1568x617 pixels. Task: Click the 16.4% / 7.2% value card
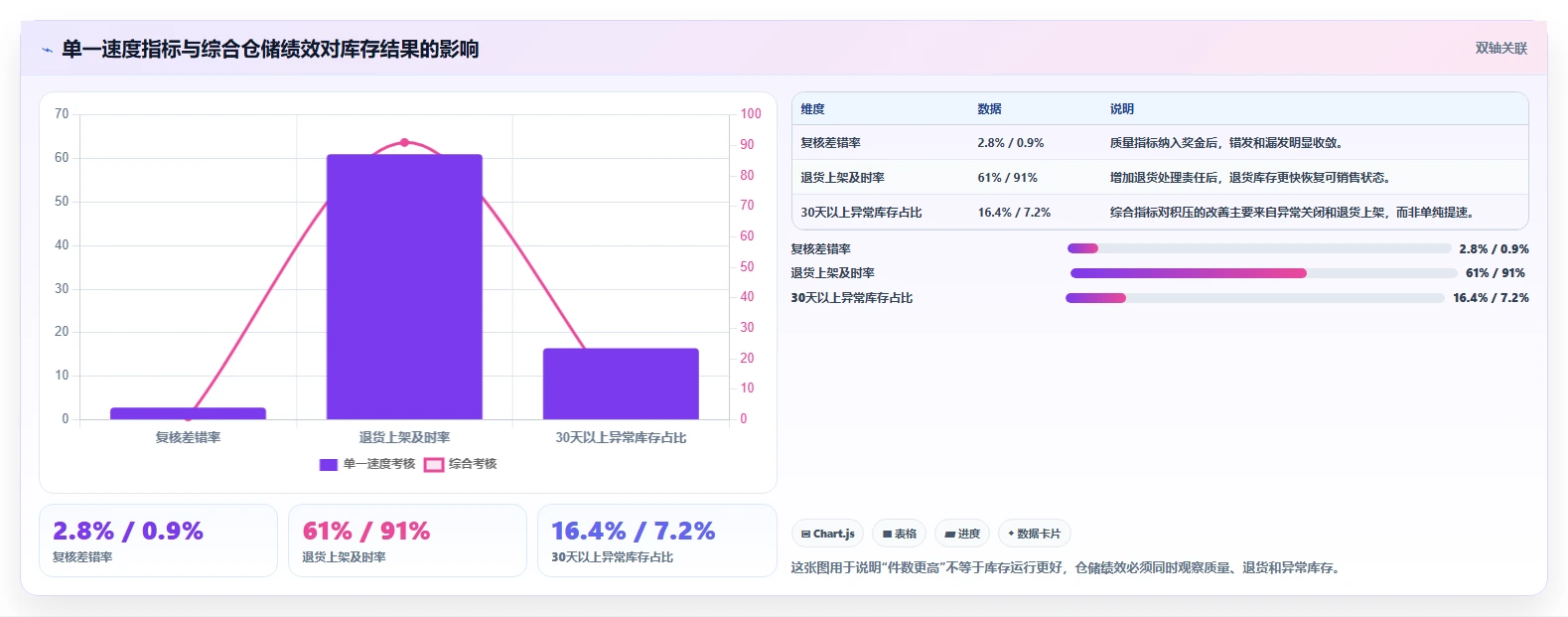pos(656,540)
